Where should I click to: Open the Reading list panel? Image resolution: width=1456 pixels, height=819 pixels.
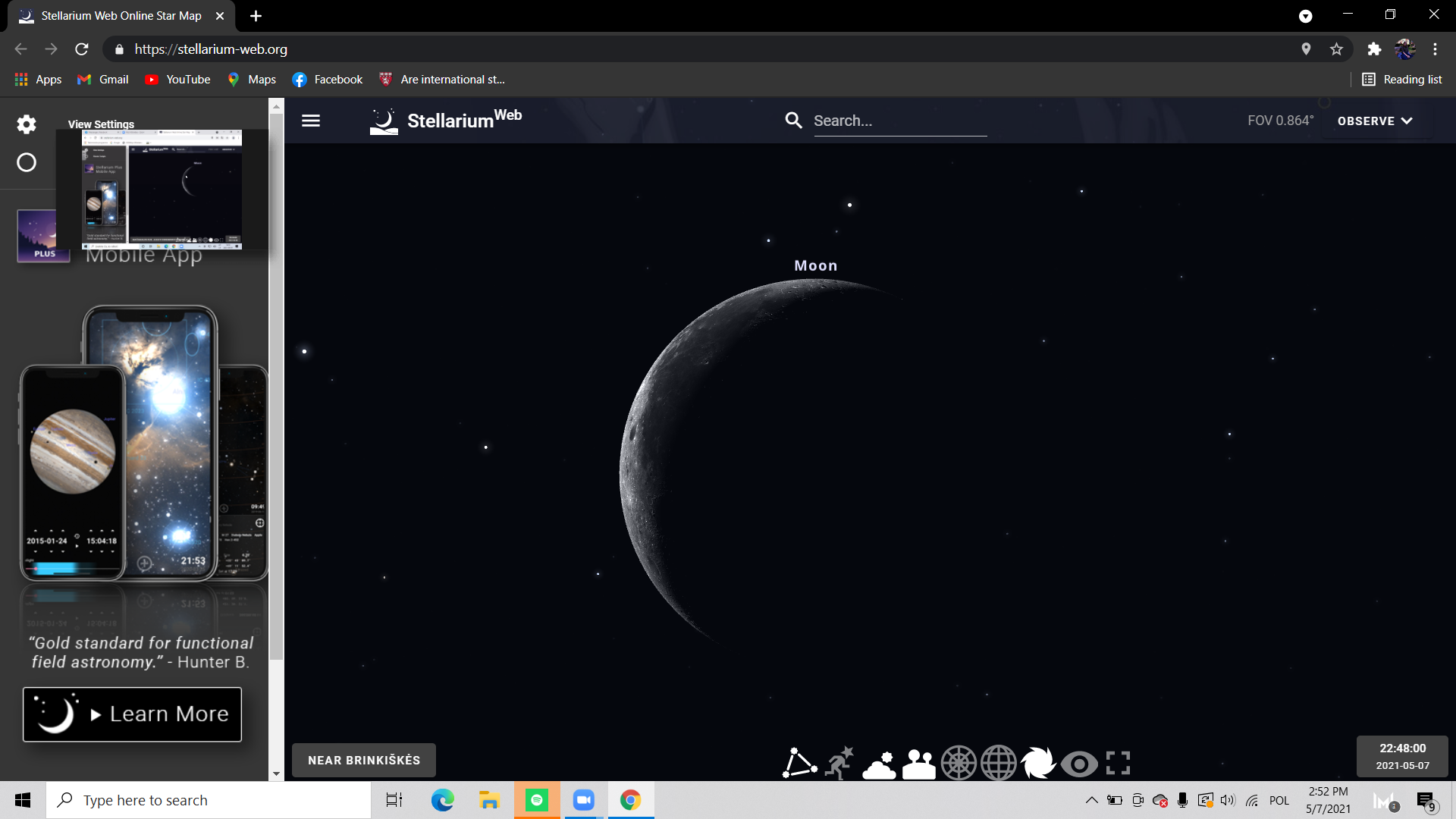[1402, 80]
